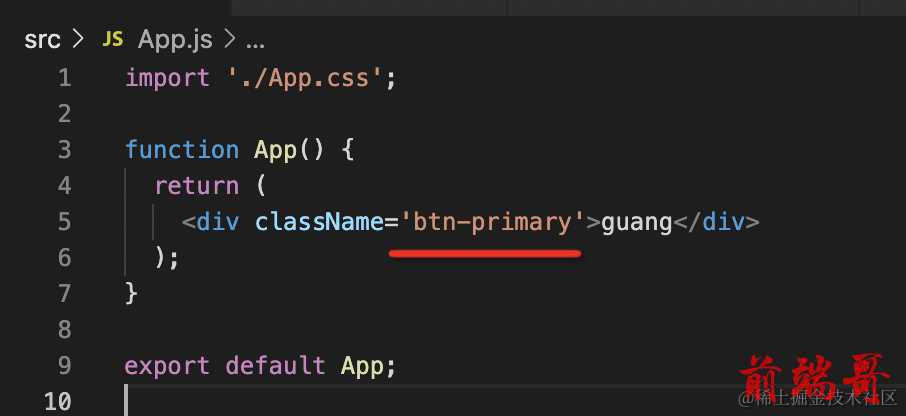This screenshot has height=416, width=906.
Task: Click the './App.css' import path
Action: [x=304, y=78]
